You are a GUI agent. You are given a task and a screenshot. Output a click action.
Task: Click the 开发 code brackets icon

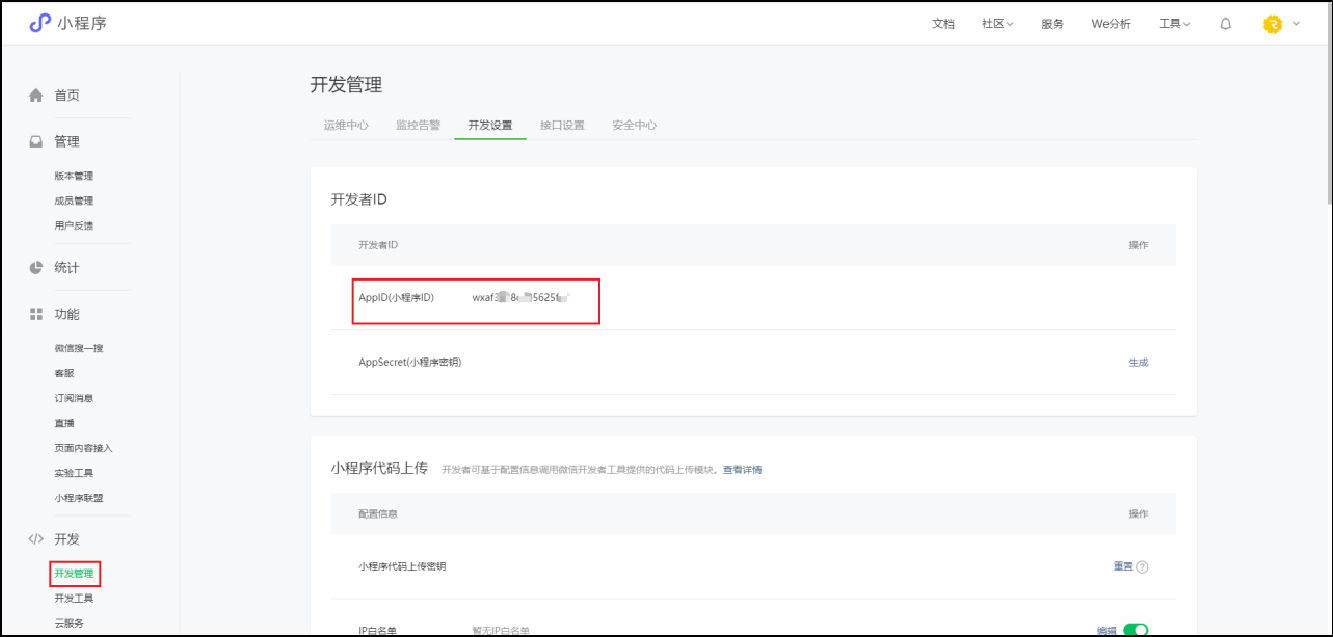(x=36, y=539)
